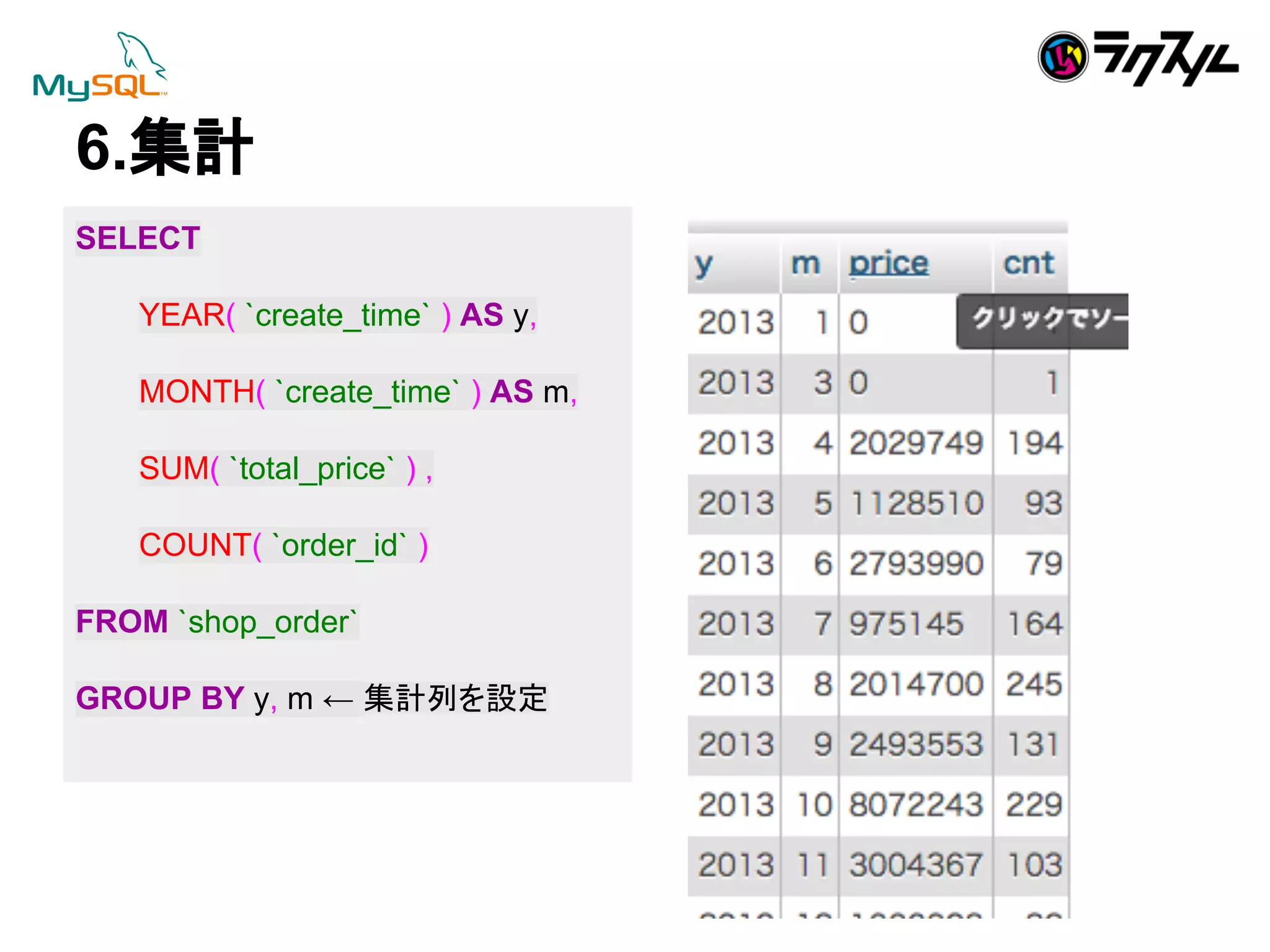
Task: Click the Raksul circular logo icon
Action: [1063, 57]
